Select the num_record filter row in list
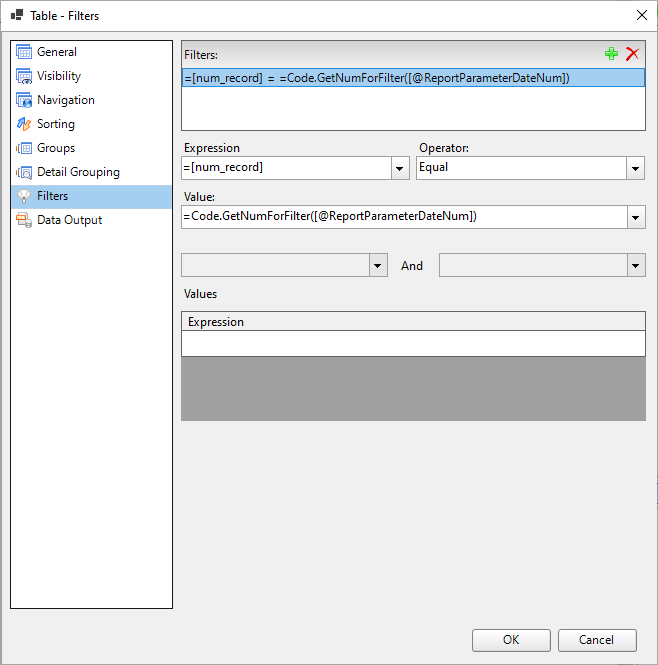The image size is (658, 665). (400, 78)
